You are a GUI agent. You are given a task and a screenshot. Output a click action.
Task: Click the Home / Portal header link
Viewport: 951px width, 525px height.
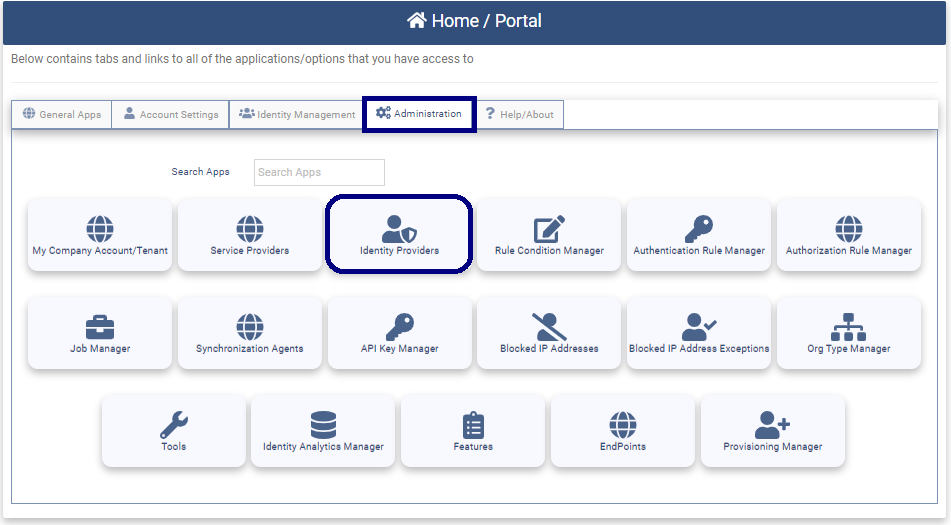(x=475, y=21)
